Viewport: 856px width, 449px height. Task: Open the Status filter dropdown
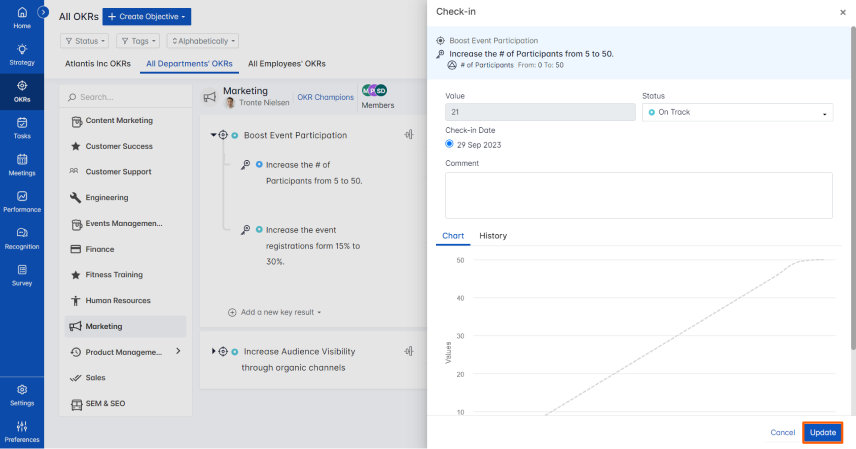[x=85, y=41]
